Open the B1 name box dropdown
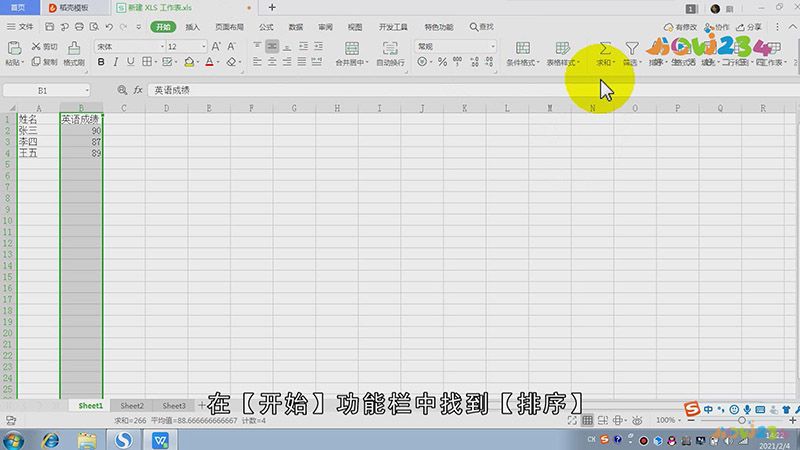 tap(87, 90)
